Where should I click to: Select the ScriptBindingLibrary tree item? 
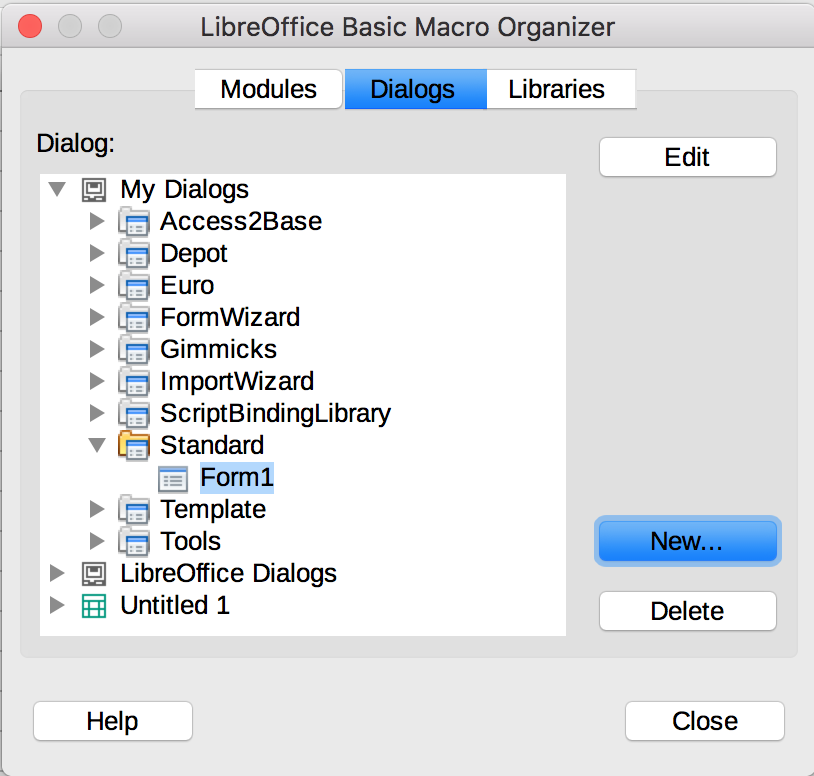click(x=275, y=414)
